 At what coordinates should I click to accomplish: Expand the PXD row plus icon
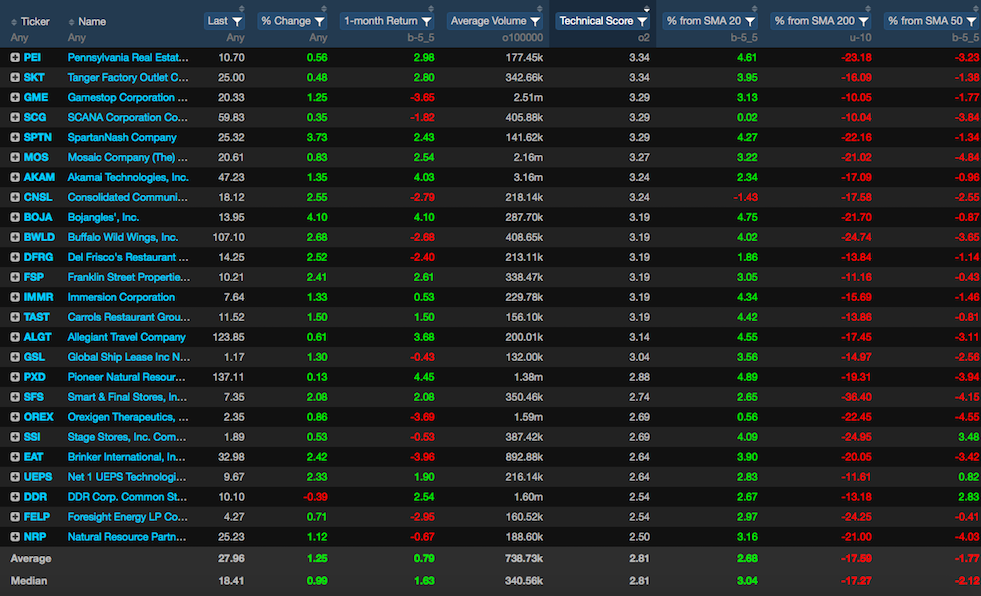(15, 377)
